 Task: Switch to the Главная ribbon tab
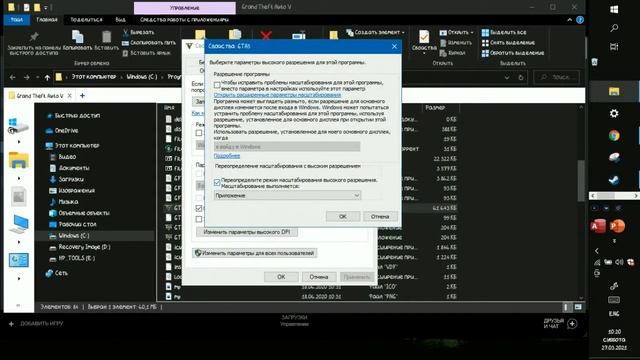pyautogui.click(x=47, y=20)
